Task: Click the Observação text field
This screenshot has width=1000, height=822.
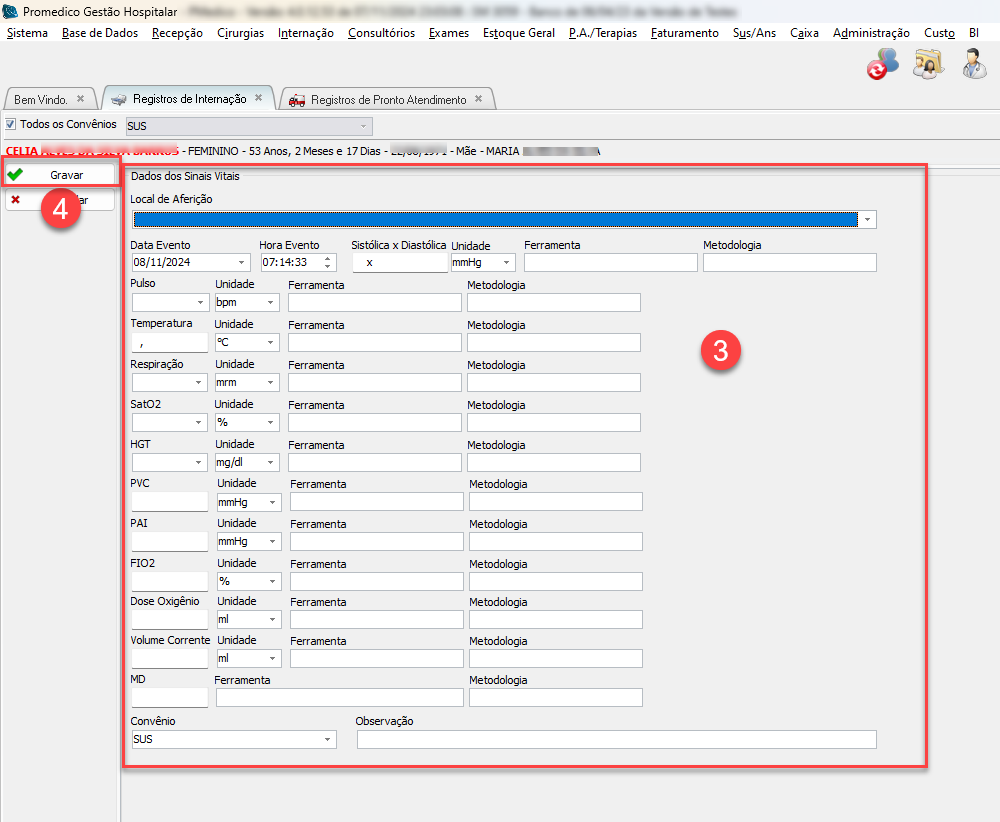Action: tap(616, 740)
